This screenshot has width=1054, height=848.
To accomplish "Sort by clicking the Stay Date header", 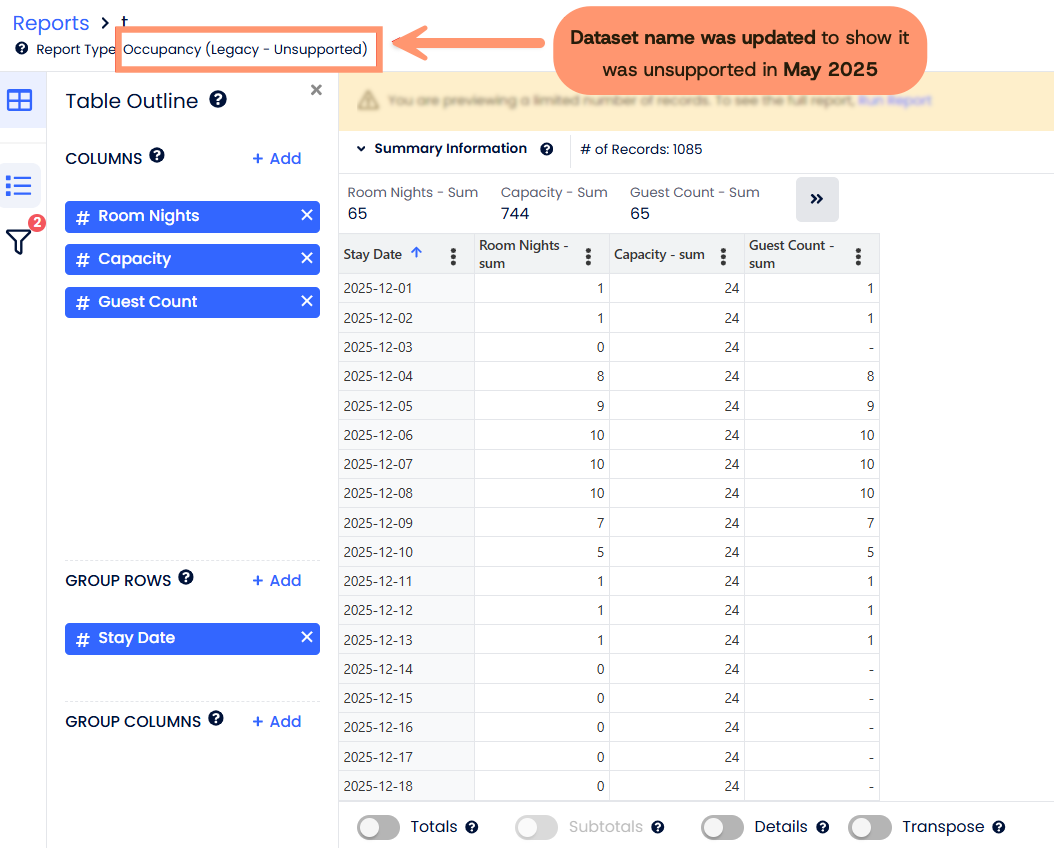I will (x=372, y=255).
